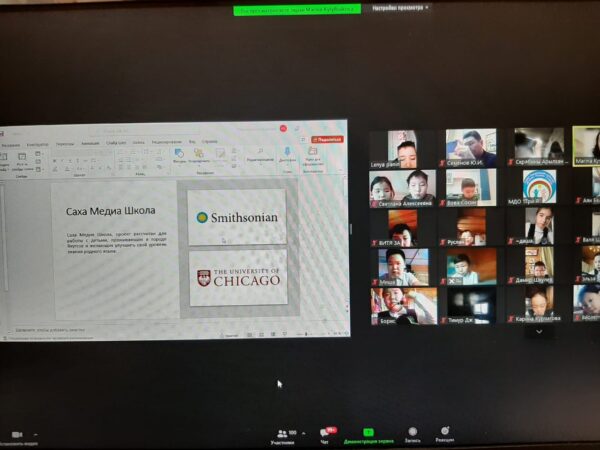Open the Design ribbon tab
This screenshot has height=450, width=600.
click(38, 144)
